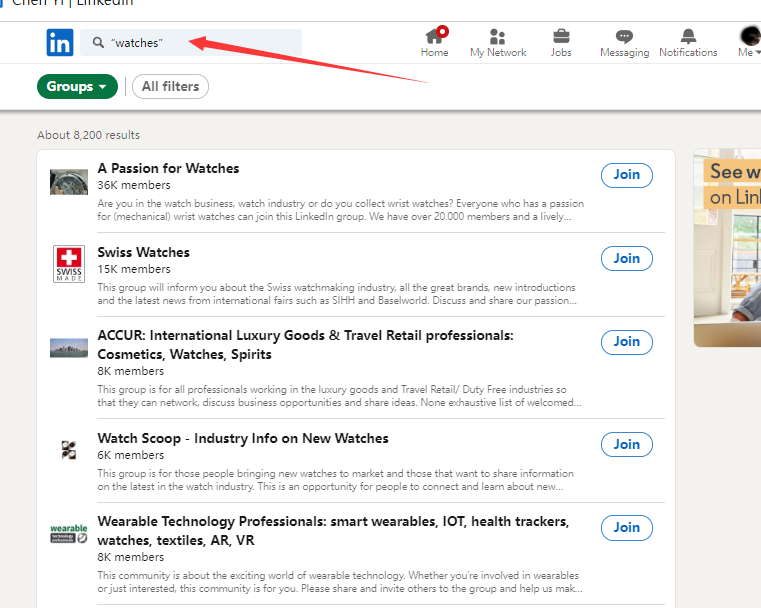Open the All filters button
This screenshot has height=608, width=761.
click(170, 86)
